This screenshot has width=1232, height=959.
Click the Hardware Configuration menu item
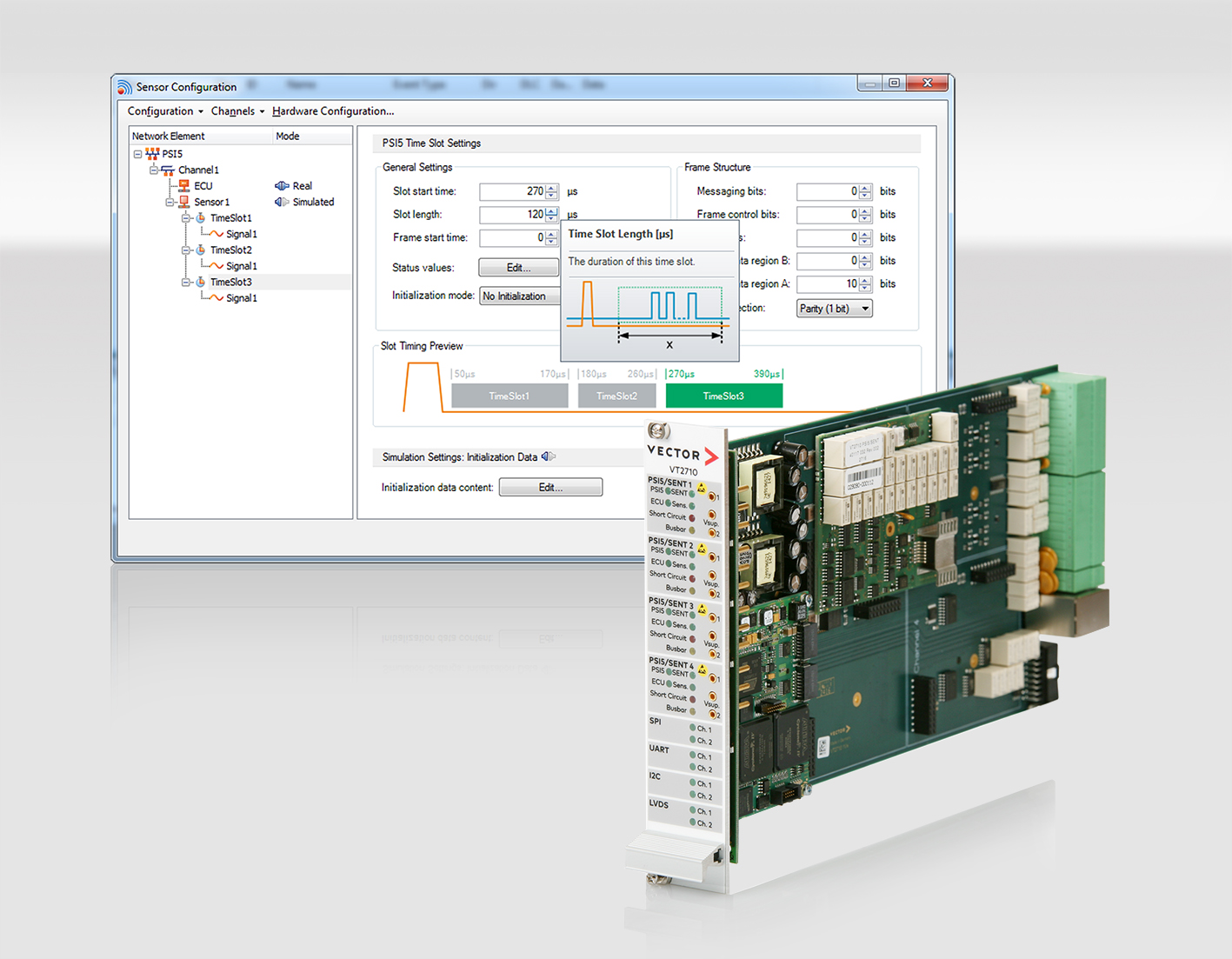[331, 110]
